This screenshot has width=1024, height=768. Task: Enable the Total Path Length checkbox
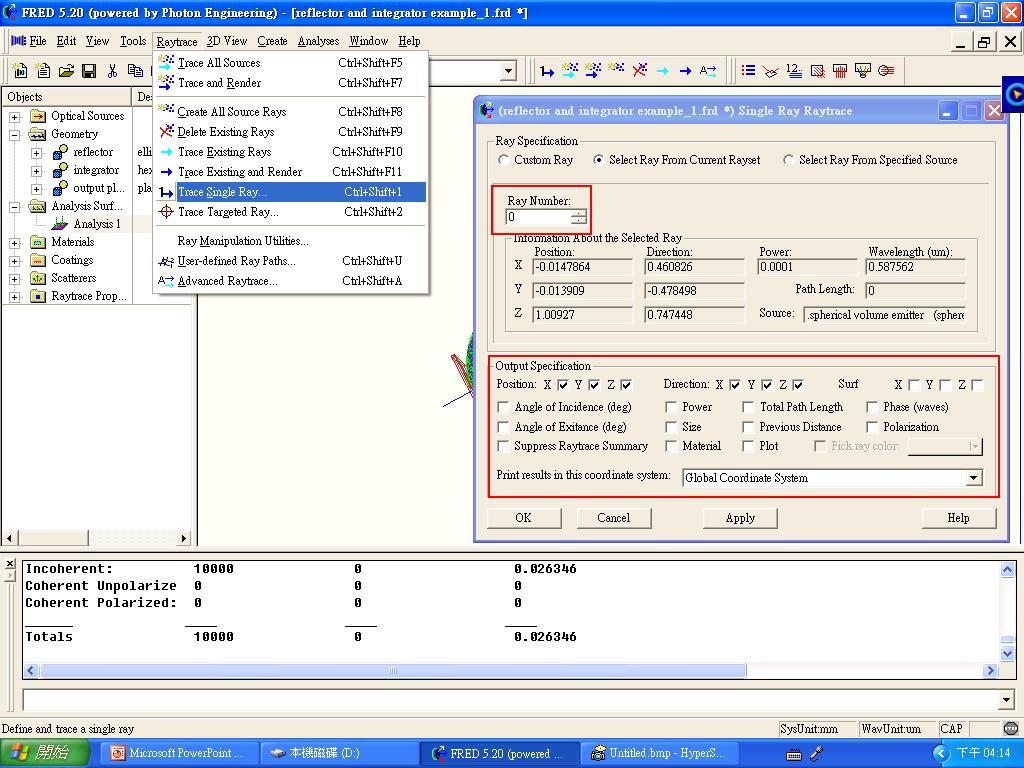pyautogui.click(x=748, y=408)
